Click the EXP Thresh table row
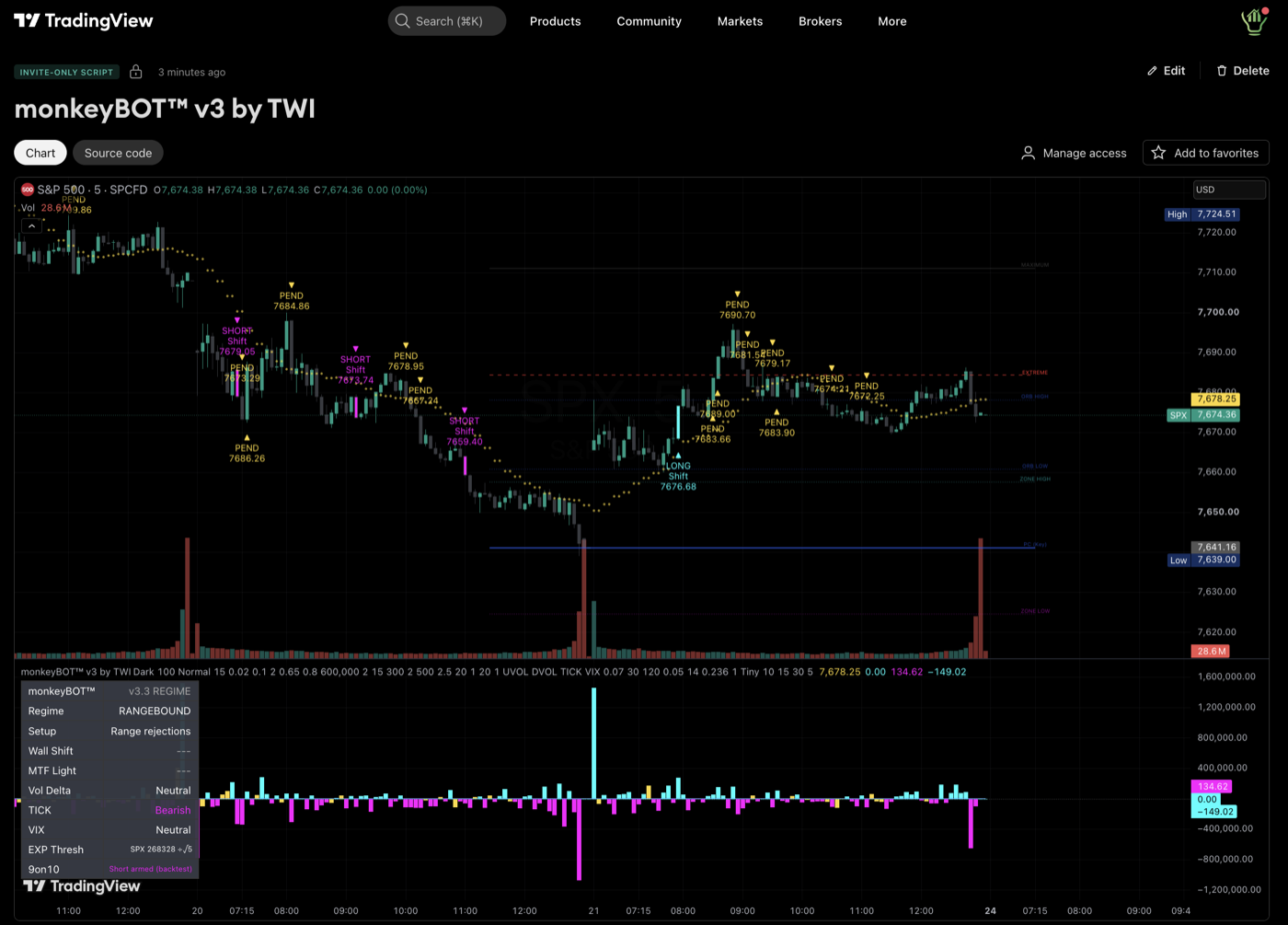 tap(109, 850)
